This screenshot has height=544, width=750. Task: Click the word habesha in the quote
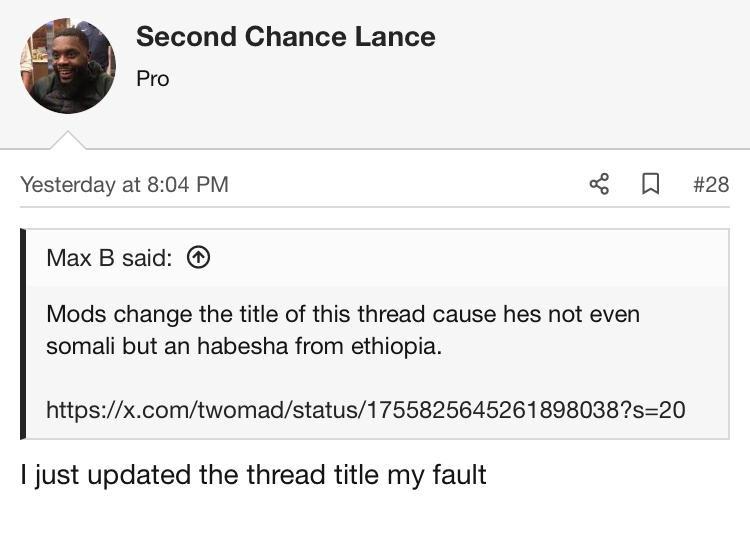coord(243,346)
